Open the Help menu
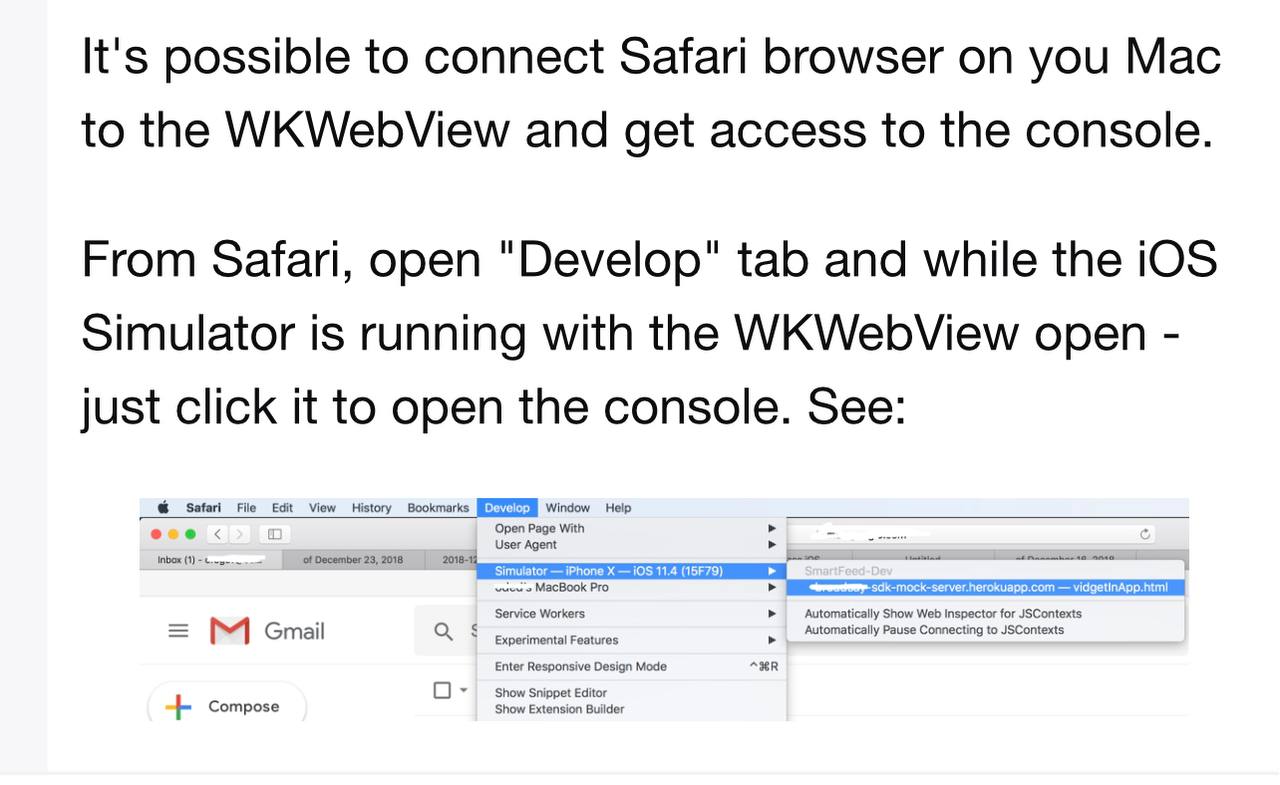The image size is (1280, 785). pyautogui.click(x=618, y=508)
